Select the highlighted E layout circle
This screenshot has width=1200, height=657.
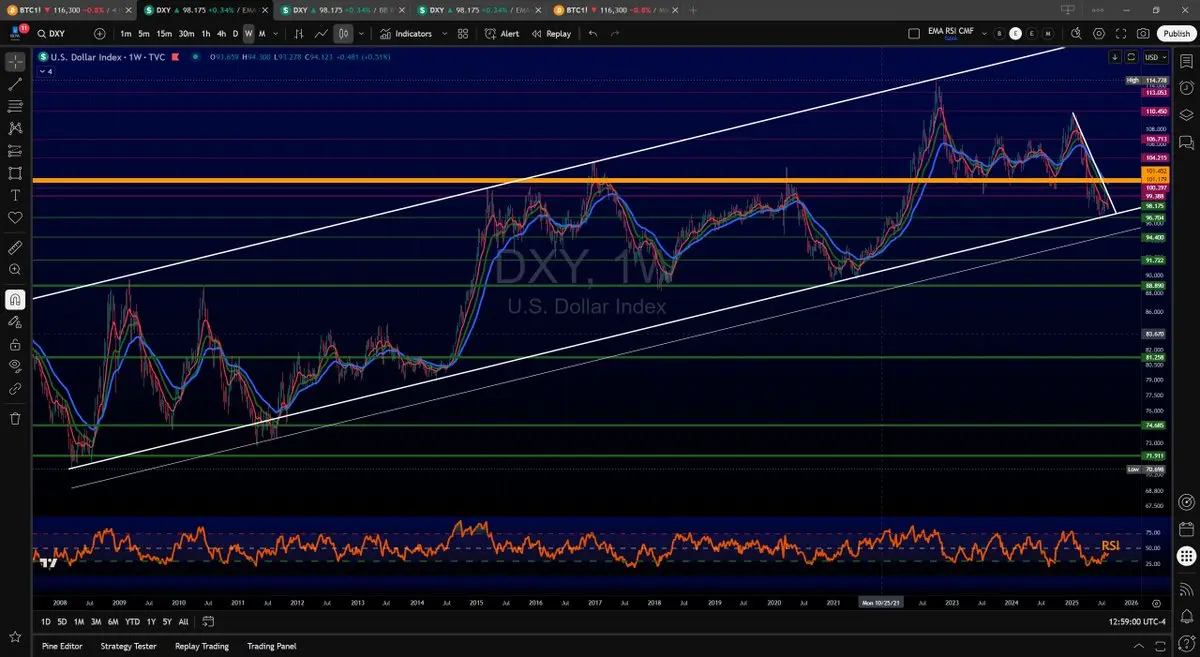click(1015, 33)
